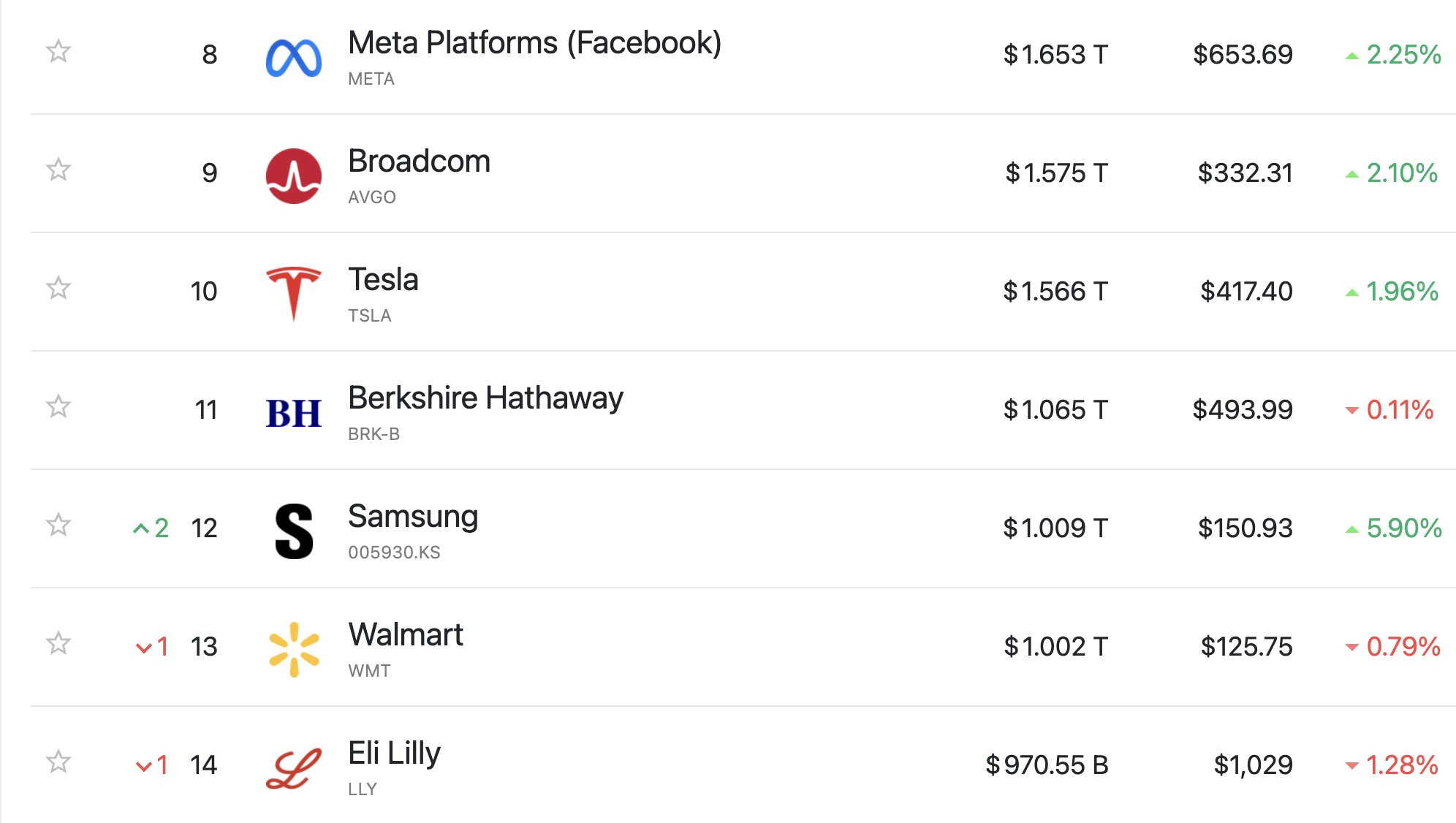Image resolution: width=1456 pixels, height=823 pixels.
Task: Click Walmart's rank down 1 indicator
Action: (152, 647)
